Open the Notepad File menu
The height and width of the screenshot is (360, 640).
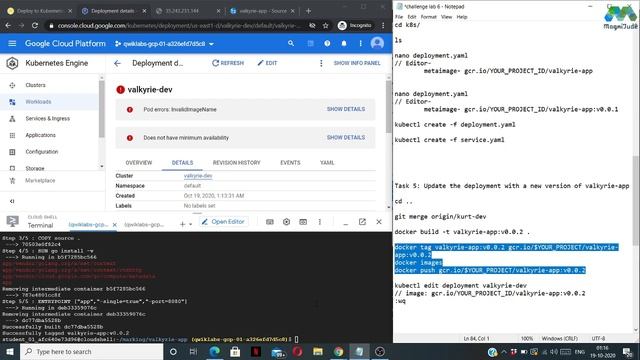[399, 17]
